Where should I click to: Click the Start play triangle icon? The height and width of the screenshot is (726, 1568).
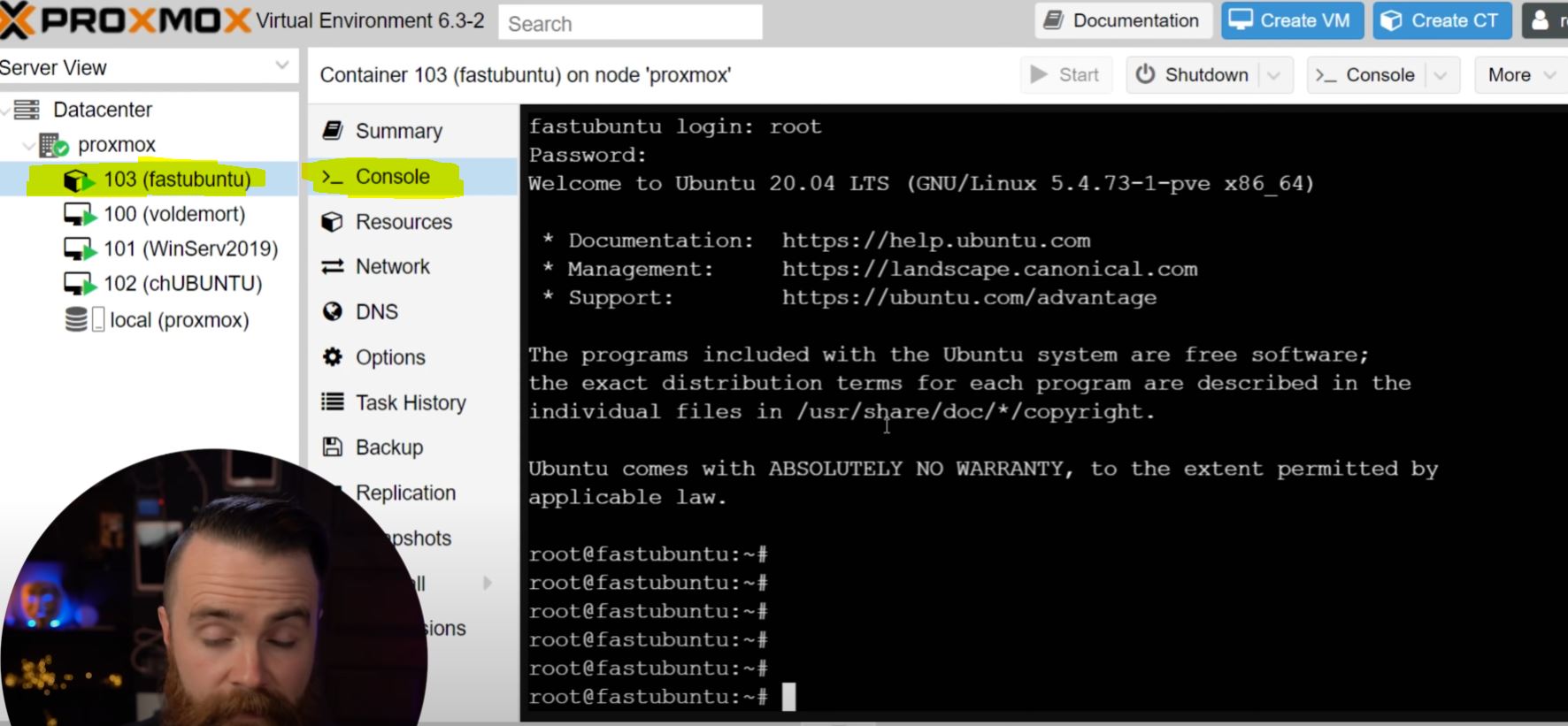point(1040,75)
